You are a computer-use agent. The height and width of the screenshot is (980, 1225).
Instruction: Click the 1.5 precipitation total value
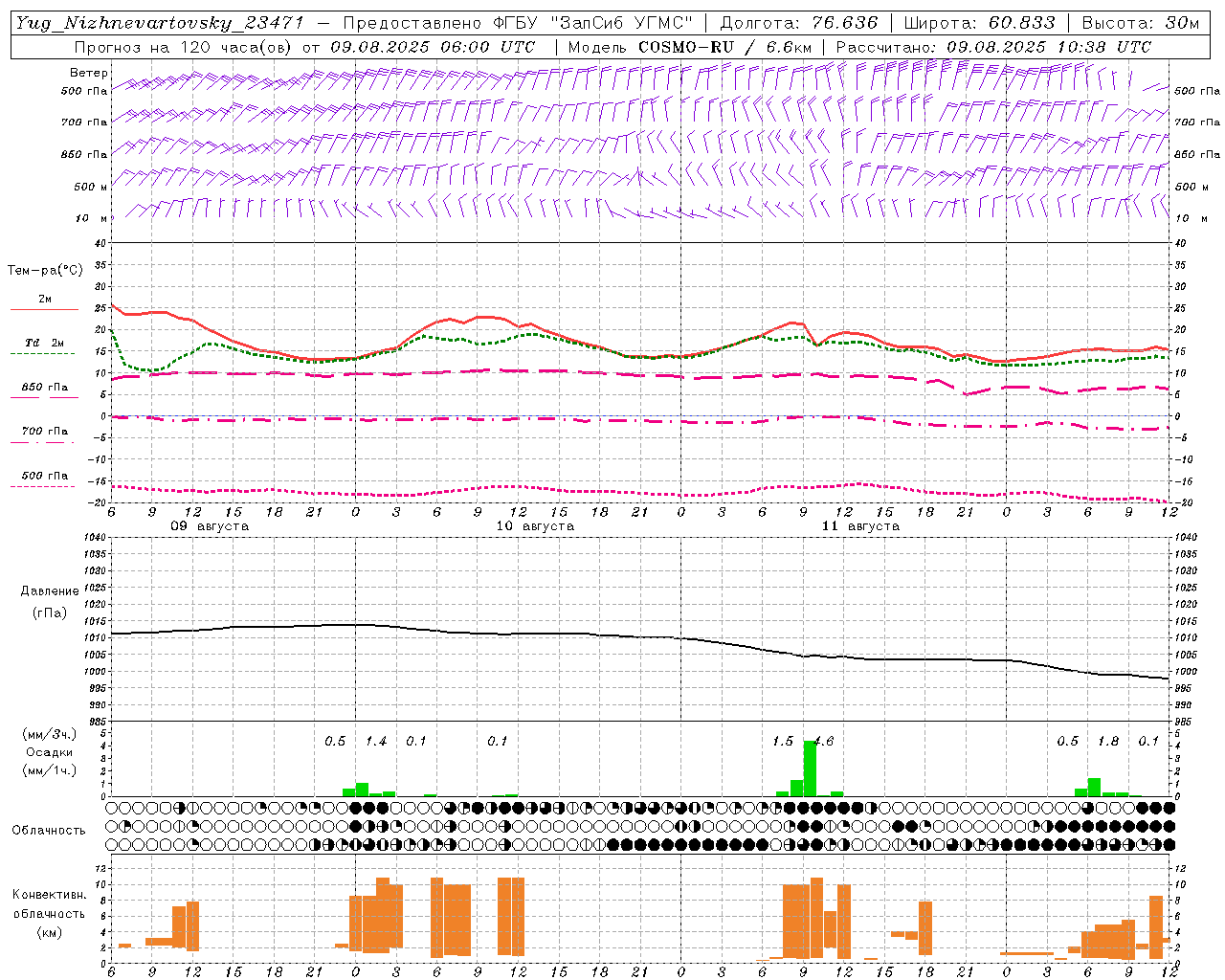point(783,742)
